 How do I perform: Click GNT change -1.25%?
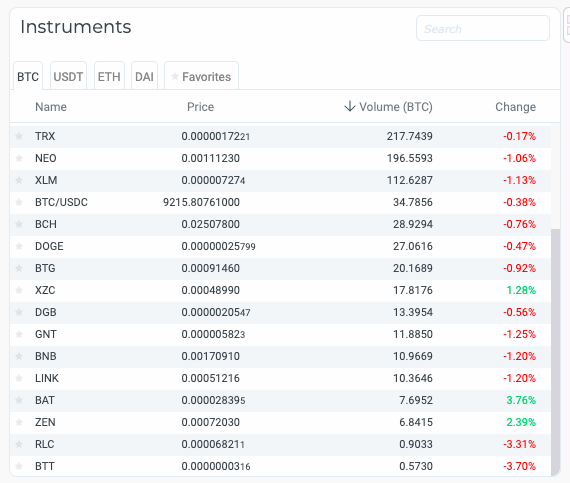[519, 334]
